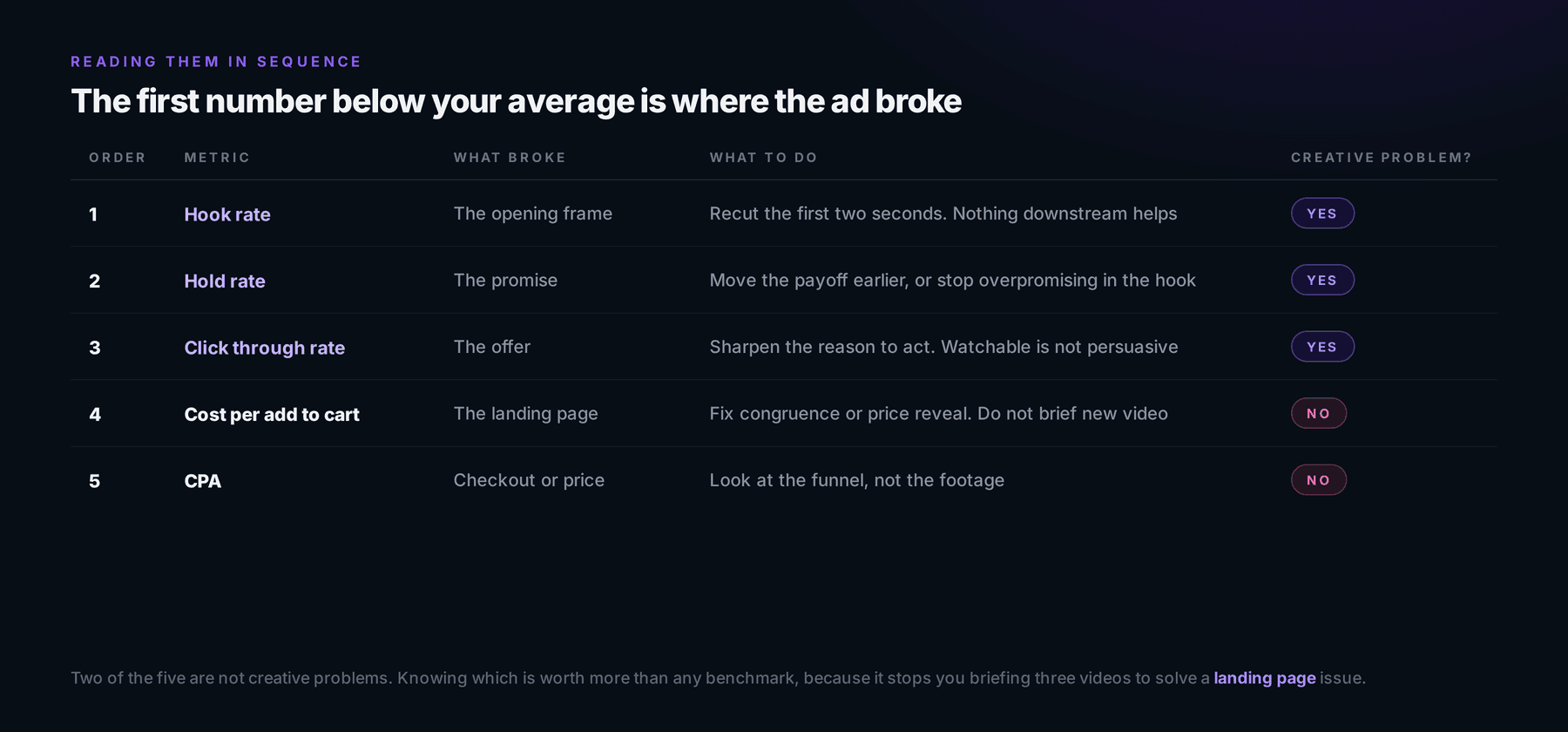Click the METRIC column header

click(217, 158)
